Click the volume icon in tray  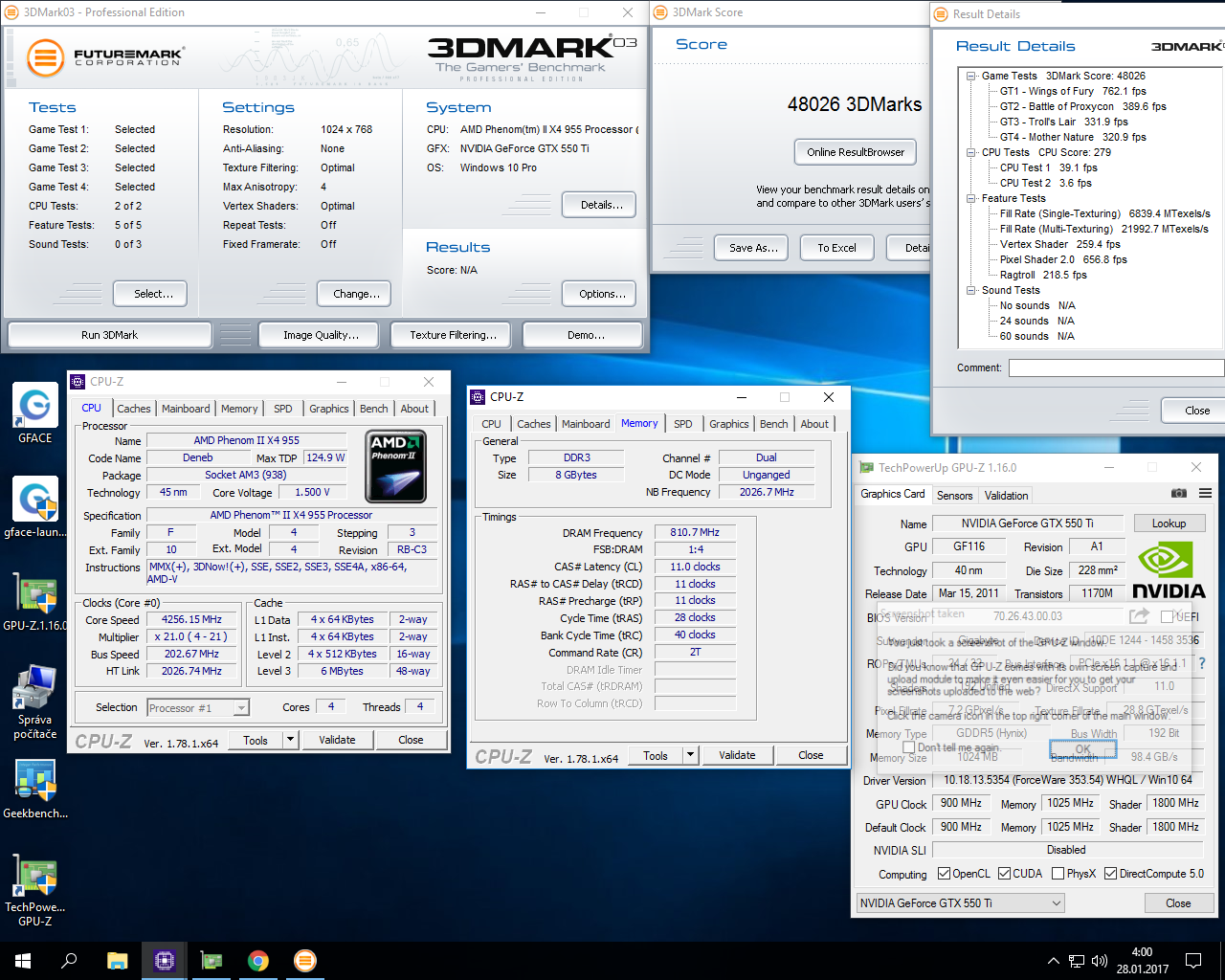(1100, 961)
